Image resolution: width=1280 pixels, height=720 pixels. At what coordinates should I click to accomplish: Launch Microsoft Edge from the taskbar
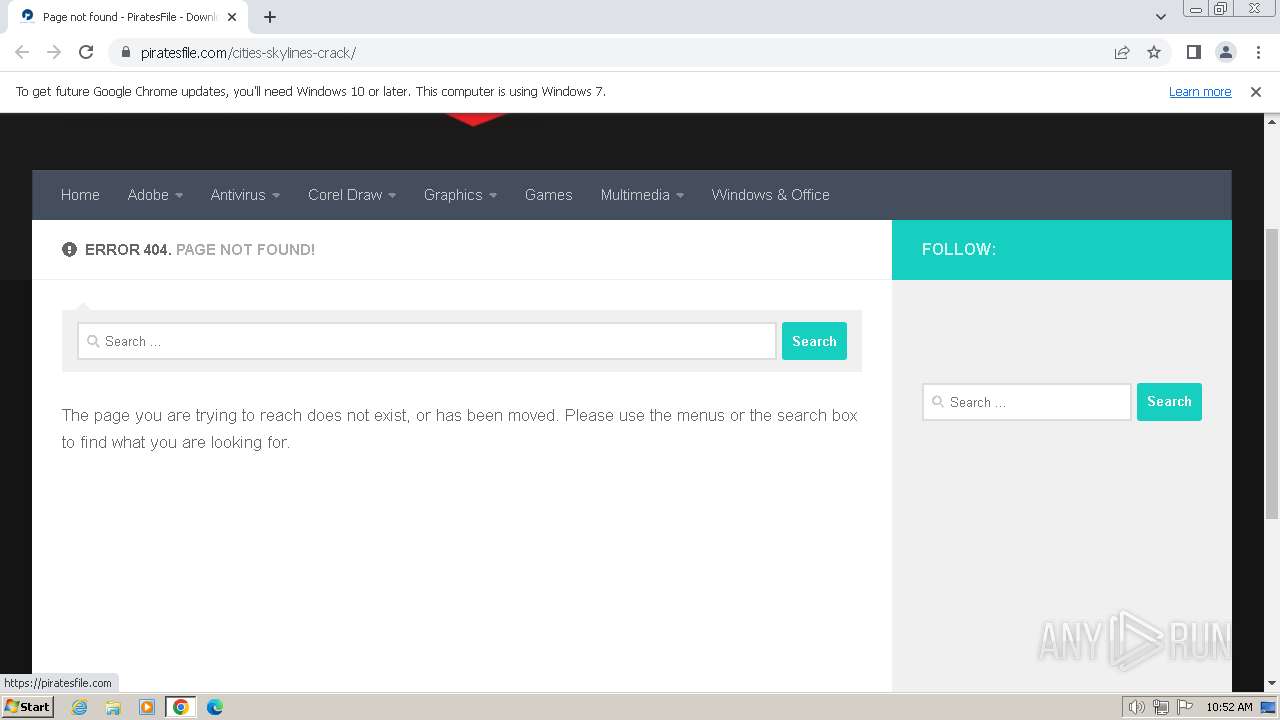tap(215, 707)
